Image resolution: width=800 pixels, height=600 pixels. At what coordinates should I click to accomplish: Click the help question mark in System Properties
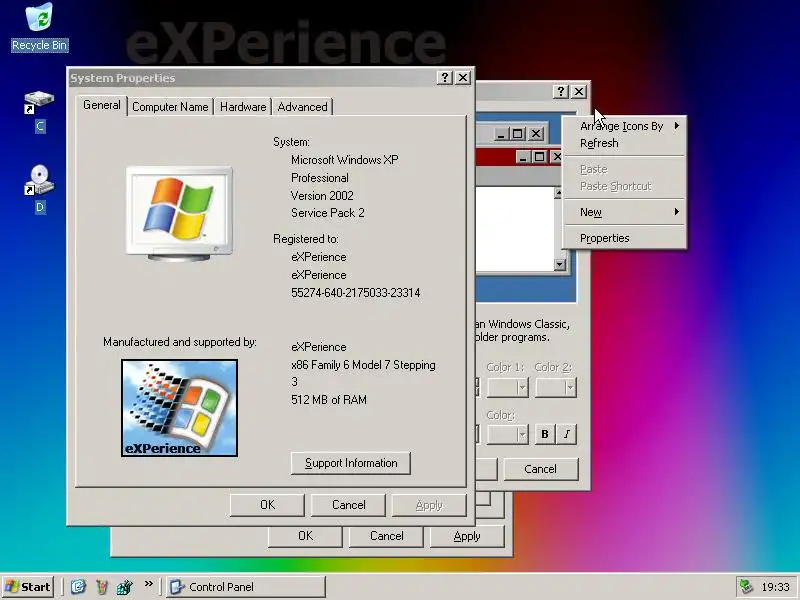pos(444,77)
